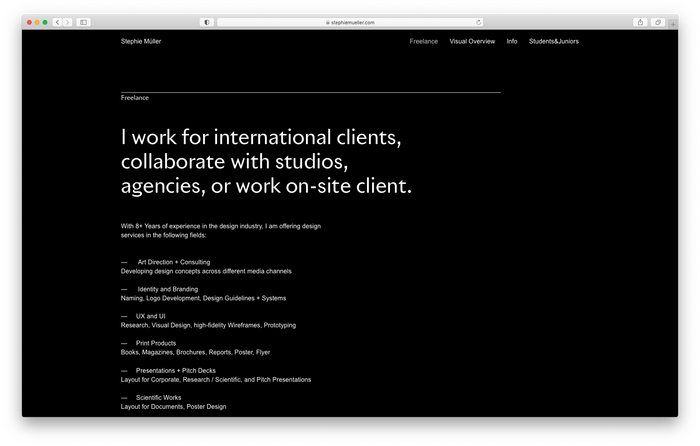Click the Freelance section label
The image size is (700, 446).
(x=134, y=98)
